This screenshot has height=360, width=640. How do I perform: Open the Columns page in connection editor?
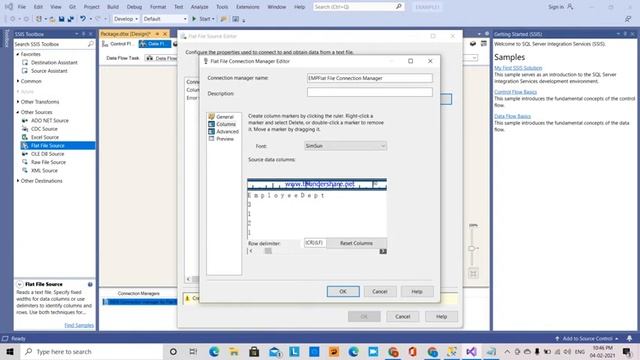(x=226, y=124)
